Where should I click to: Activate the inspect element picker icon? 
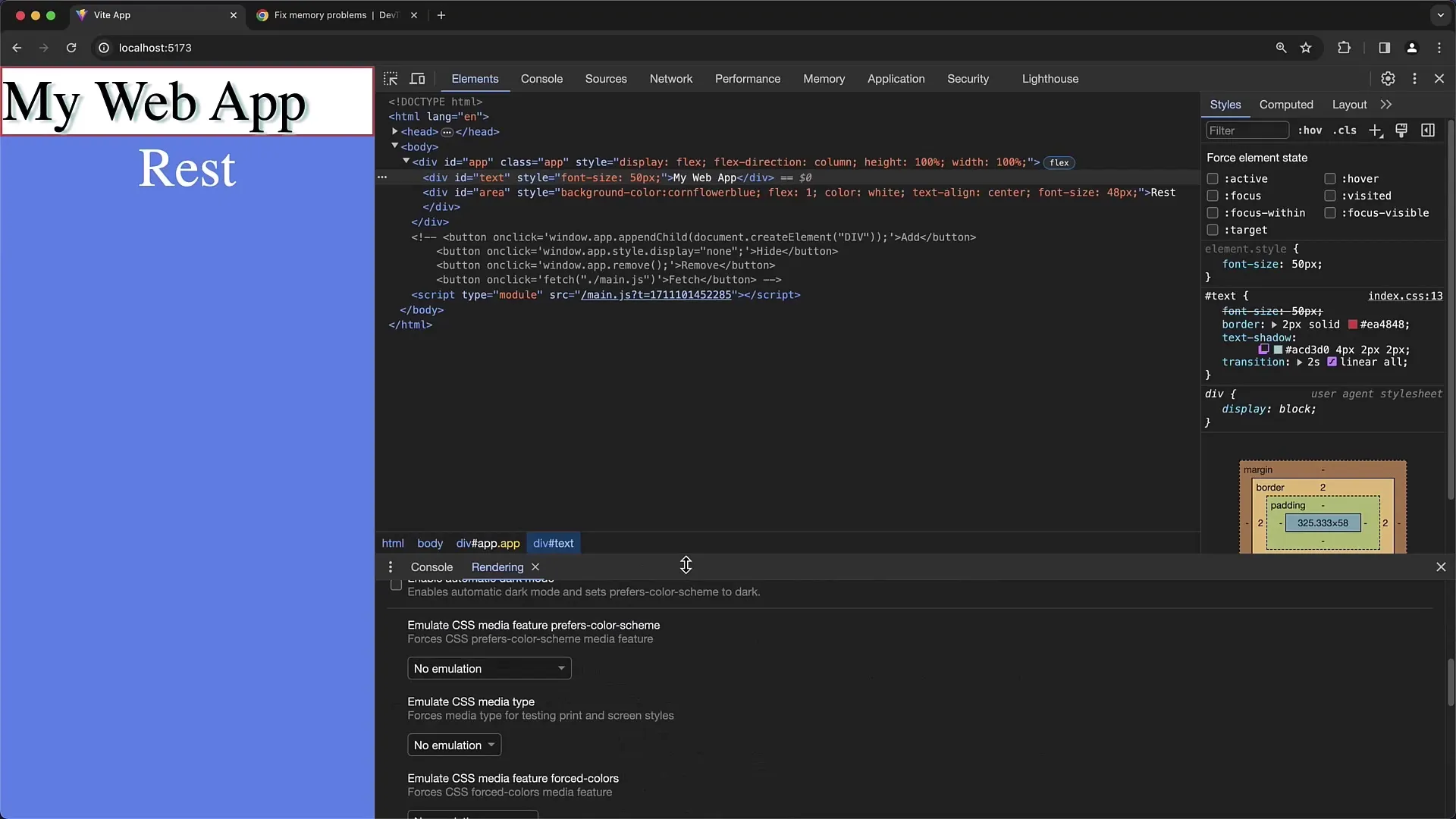coord(391,79)
